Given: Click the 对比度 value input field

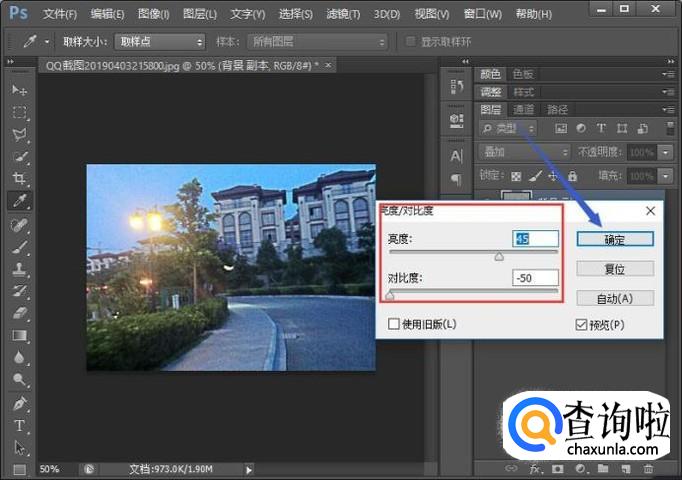Looking at the screenshot, I should click(x=534, y=277).
